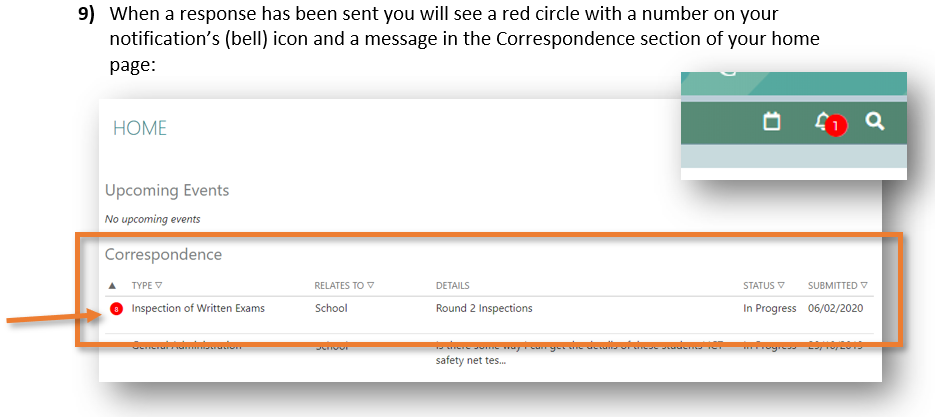
Task: Select the Round 2 Inspections details text
Action: click(484, 308)
